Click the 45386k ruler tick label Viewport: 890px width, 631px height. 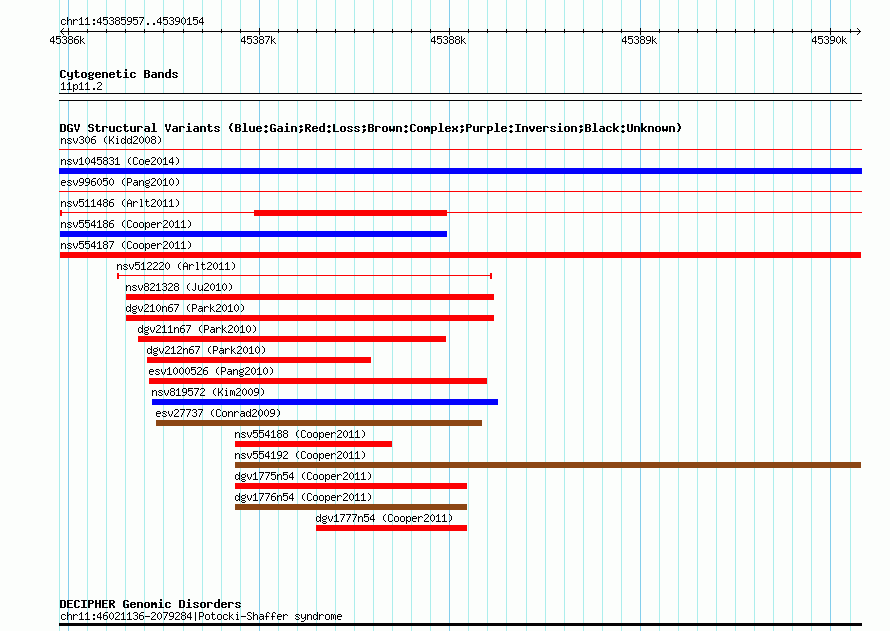[x=68, y=40]
